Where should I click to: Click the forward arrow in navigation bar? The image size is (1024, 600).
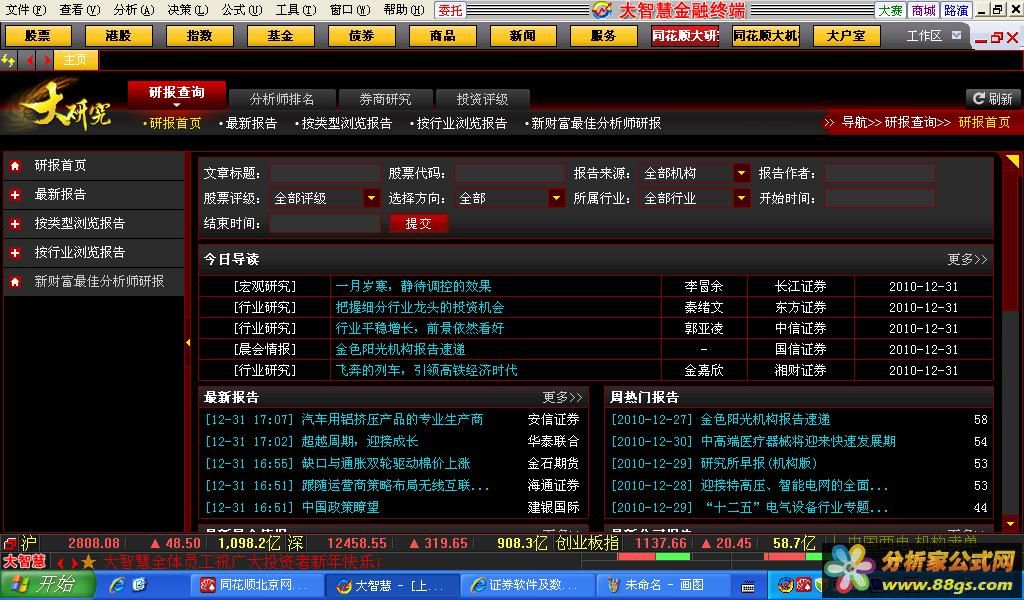coord(46,60)
